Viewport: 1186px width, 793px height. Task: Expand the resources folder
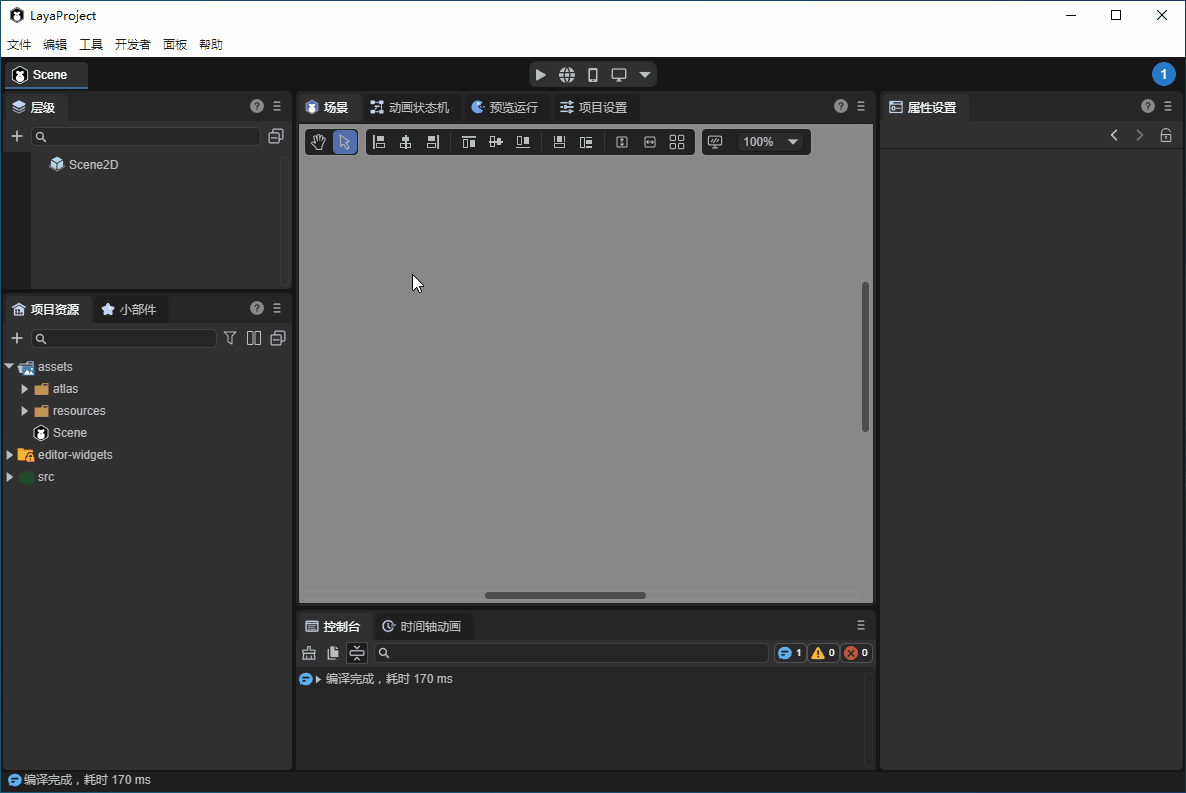coord(25,411)
